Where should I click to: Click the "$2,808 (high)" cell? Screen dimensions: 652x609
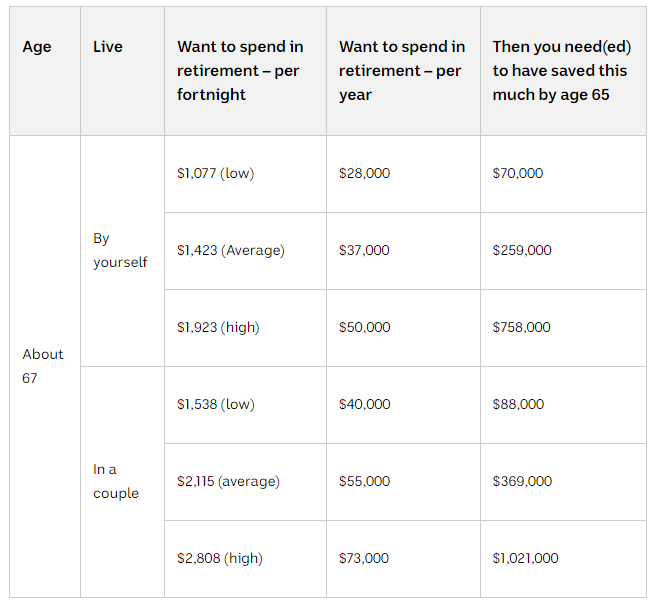[220, 558]
